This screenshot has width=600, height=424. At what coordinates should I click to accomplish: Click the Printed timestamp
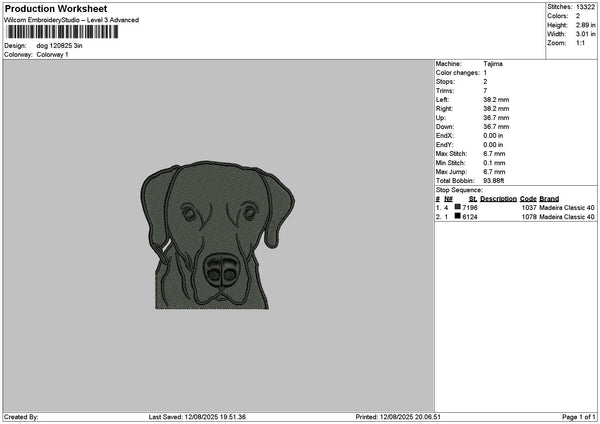point(398,417)
